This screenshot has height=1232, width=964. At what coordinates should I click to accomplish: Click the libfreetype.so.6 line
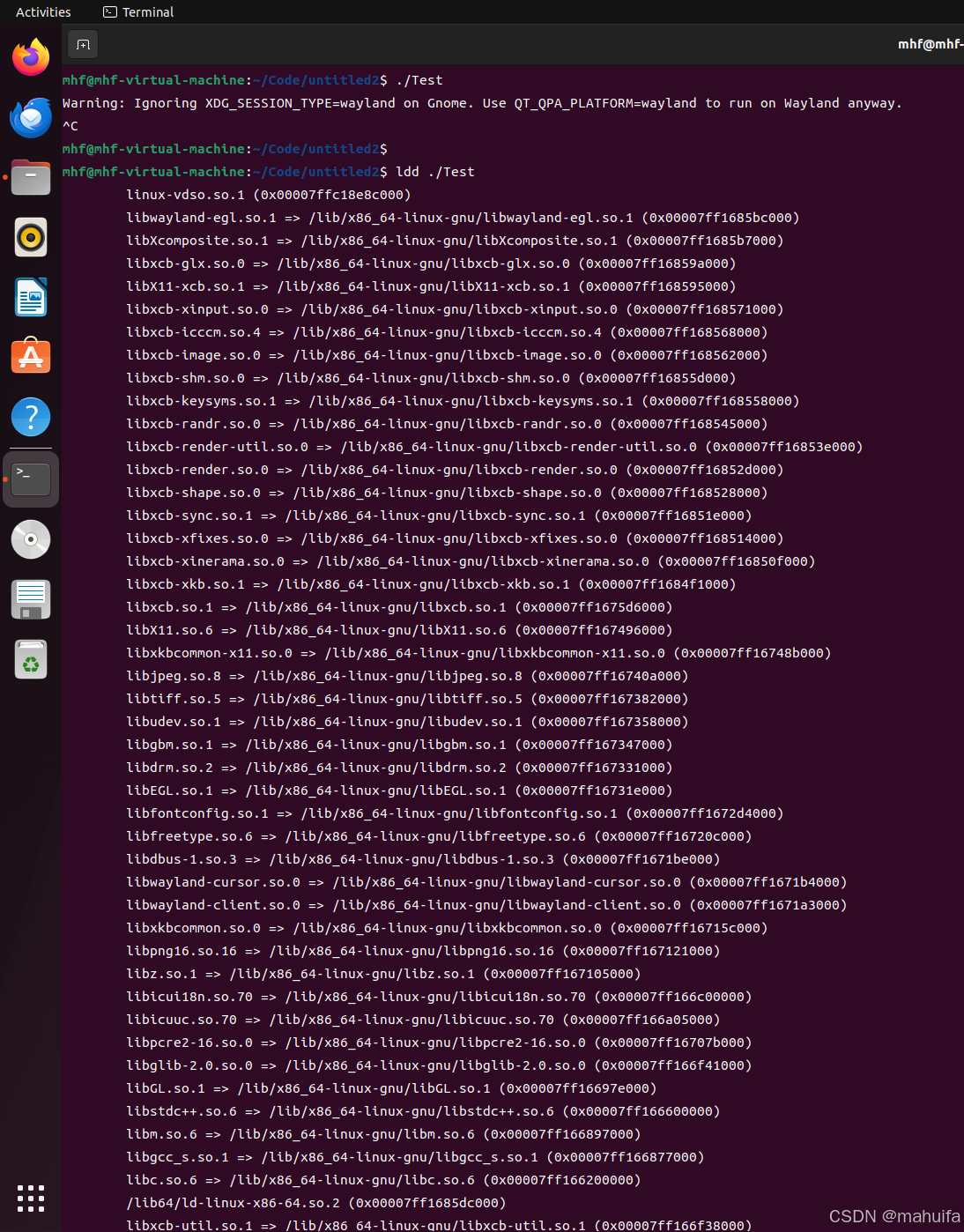click(439, 836)
